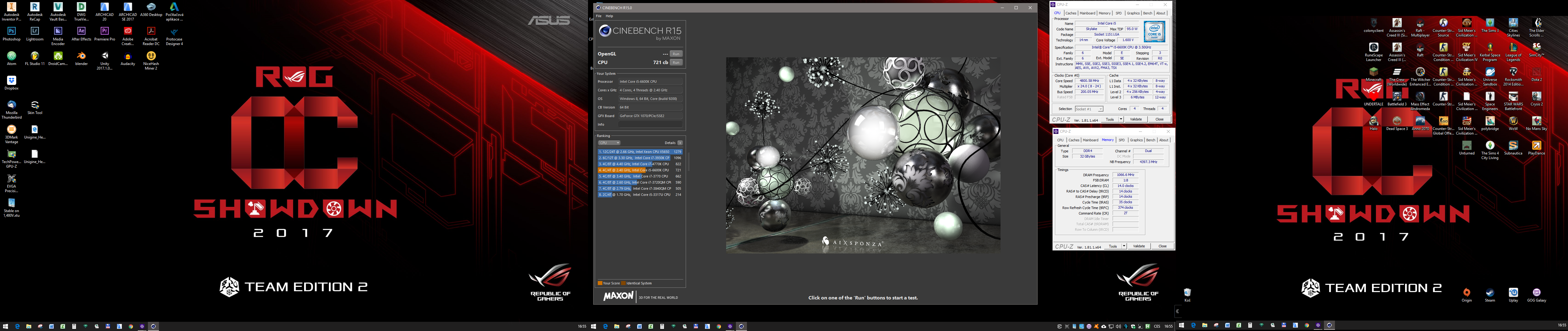Click Validate in top CPU-Z window

1136,120
